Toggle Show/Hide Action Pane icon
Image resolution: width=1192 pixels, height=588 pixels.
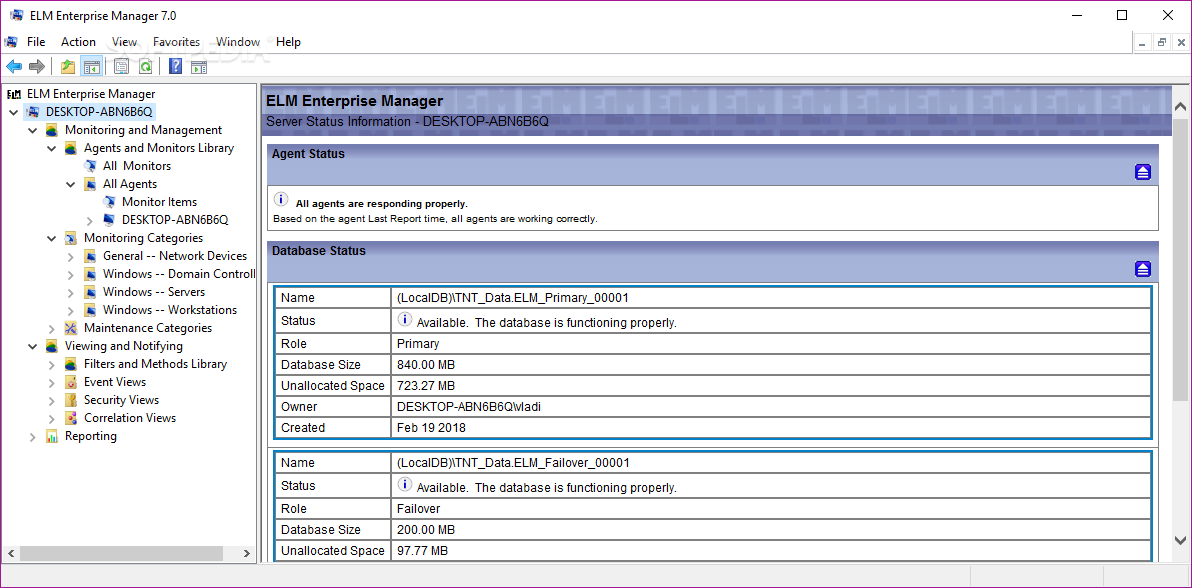point(199,67)
